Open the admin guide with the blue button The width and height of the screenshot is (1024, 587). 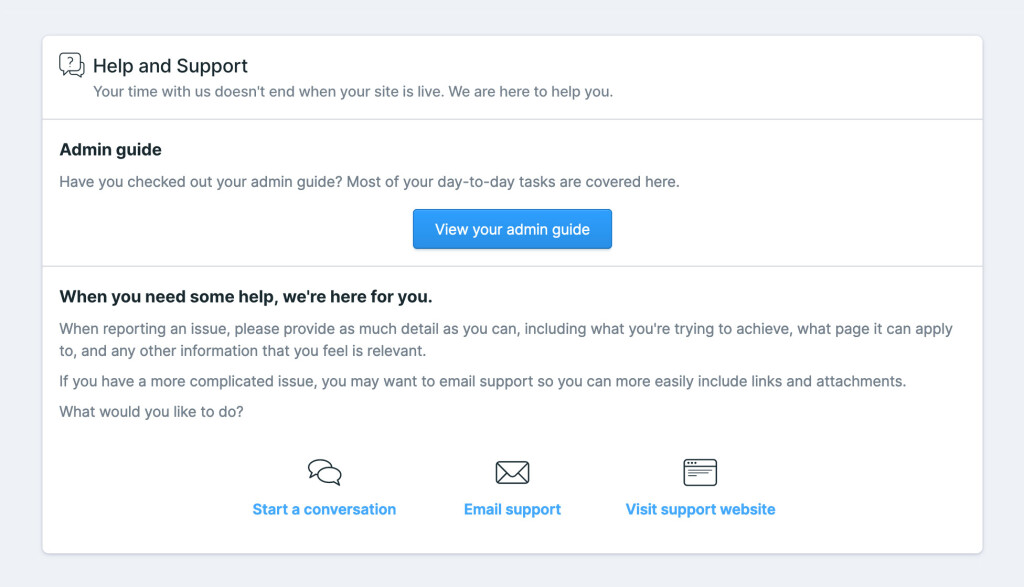pyautogui.click(x=512, y=229)
